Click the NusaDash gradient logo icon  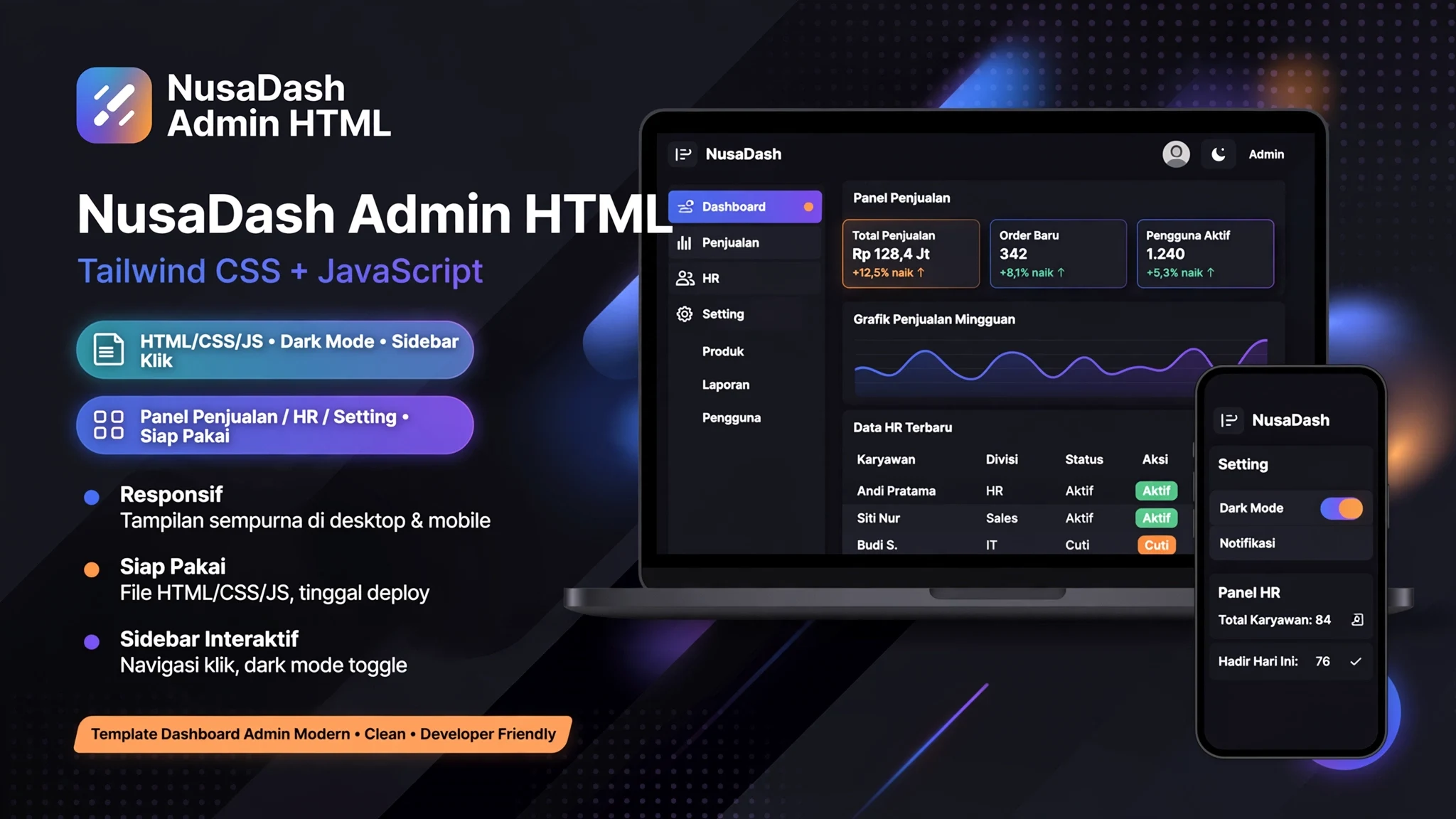(114, 105)
